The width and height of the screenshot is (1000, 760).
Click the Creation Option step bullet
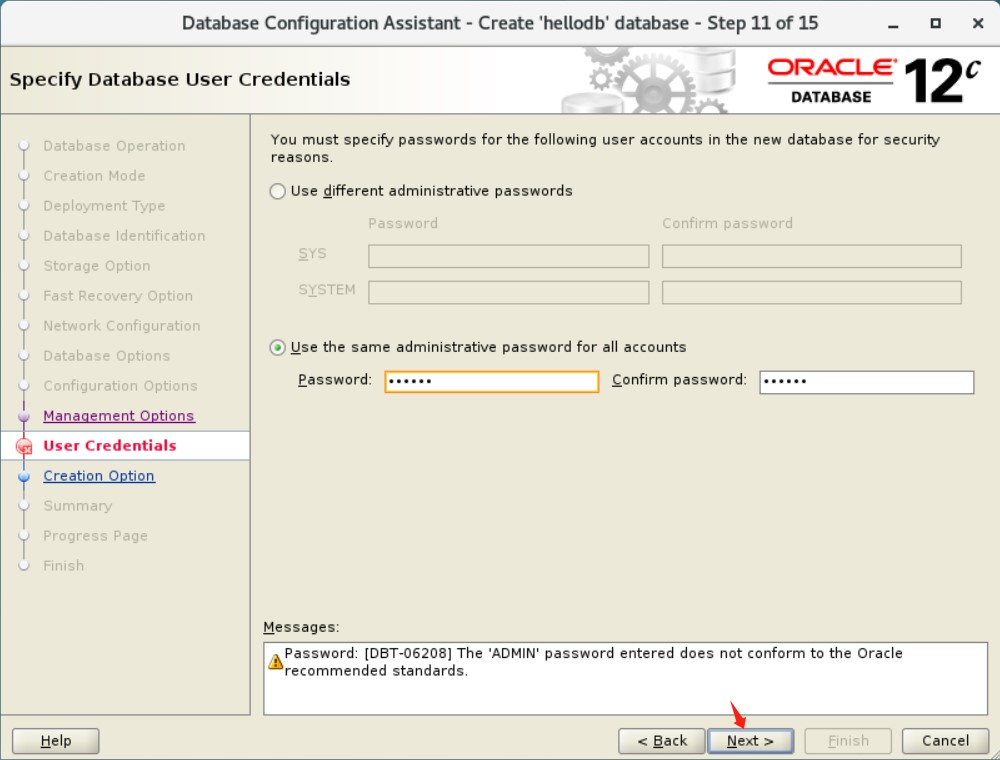pyautogui.click(x=24, y=476)
